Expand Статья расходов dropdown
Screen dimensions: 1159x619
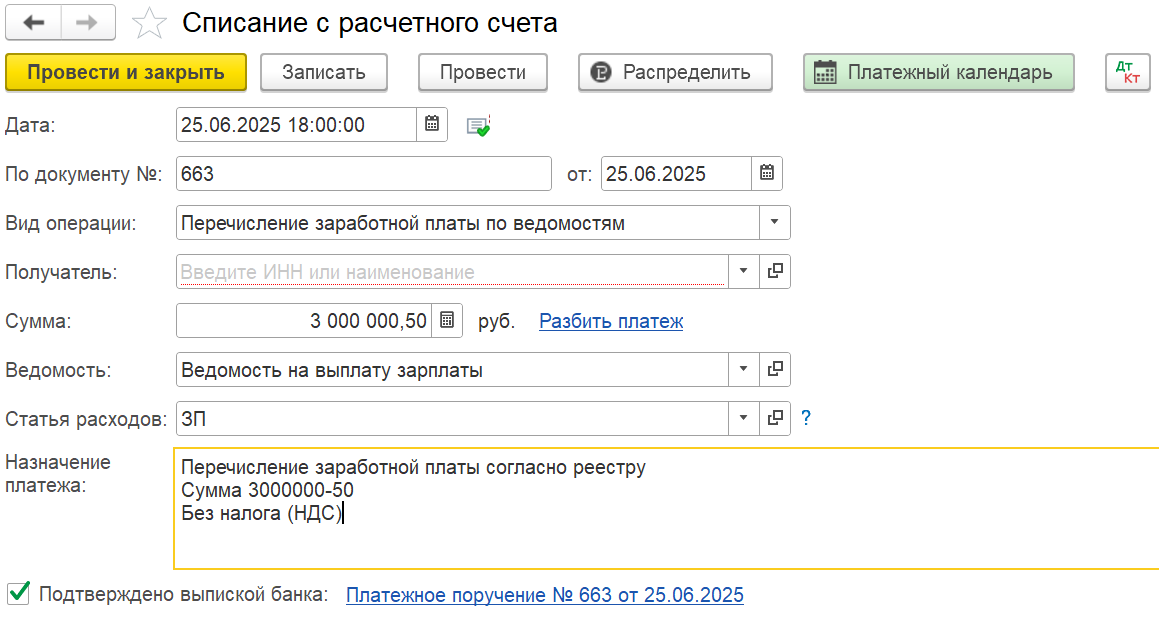click(x=744, y=419)
